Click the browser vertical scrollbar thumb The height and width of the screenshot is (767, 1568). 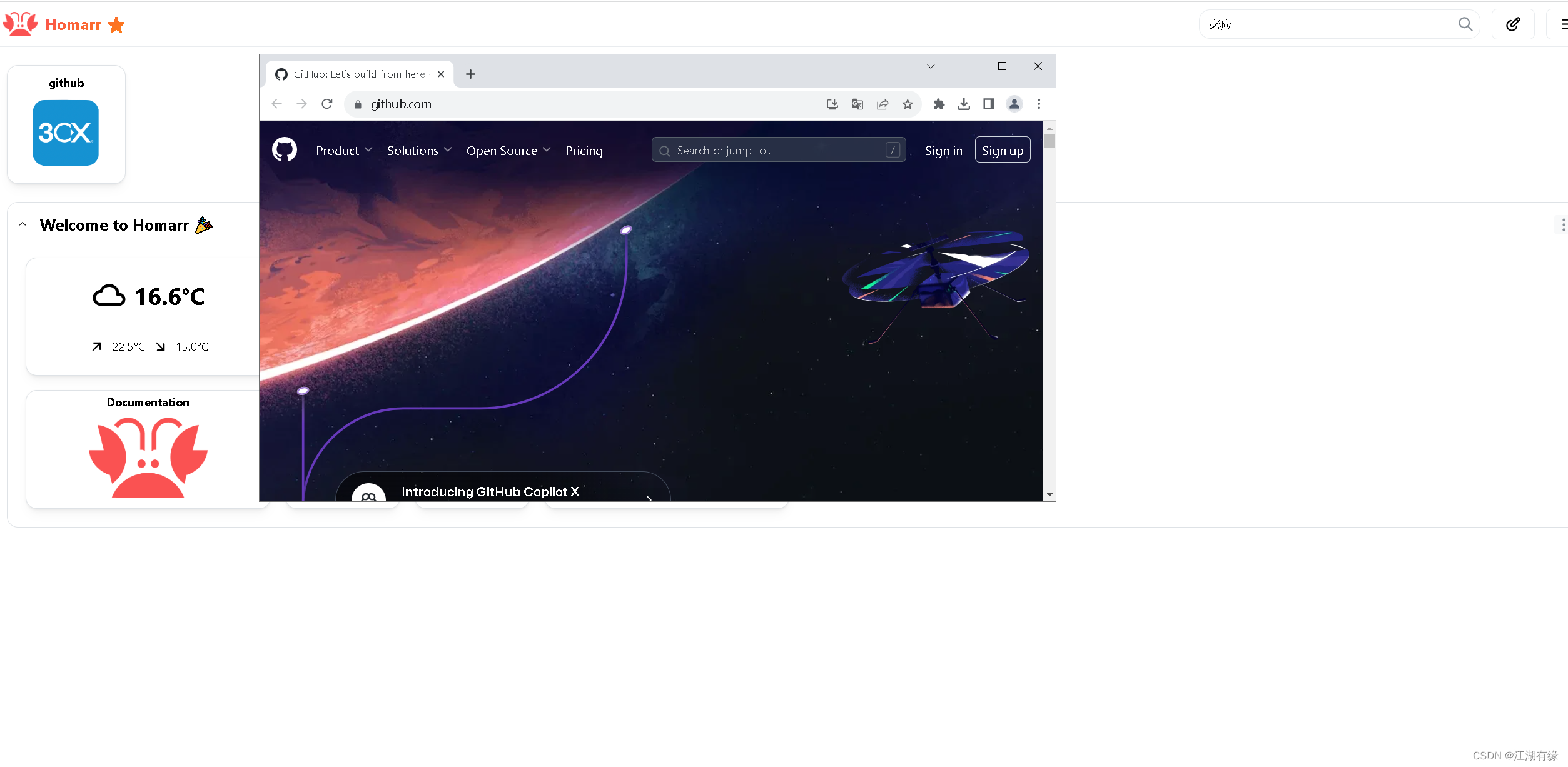(x=1050, y=141)
